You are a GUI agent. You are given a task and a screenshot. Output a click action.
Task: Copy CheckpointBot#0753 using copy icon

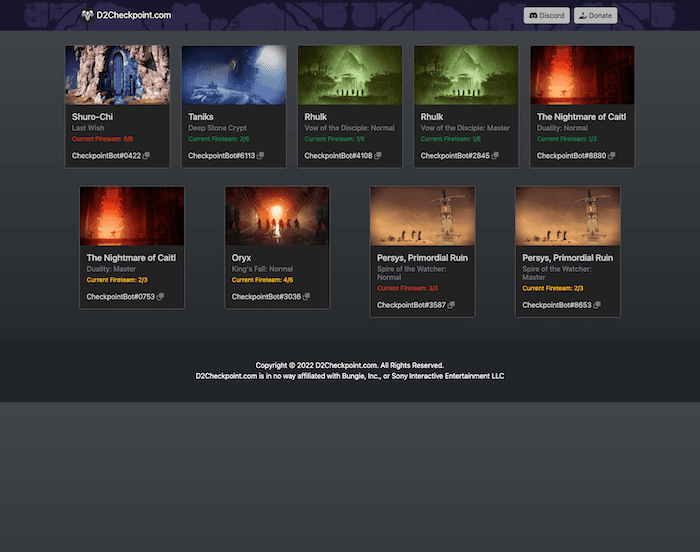160,297
